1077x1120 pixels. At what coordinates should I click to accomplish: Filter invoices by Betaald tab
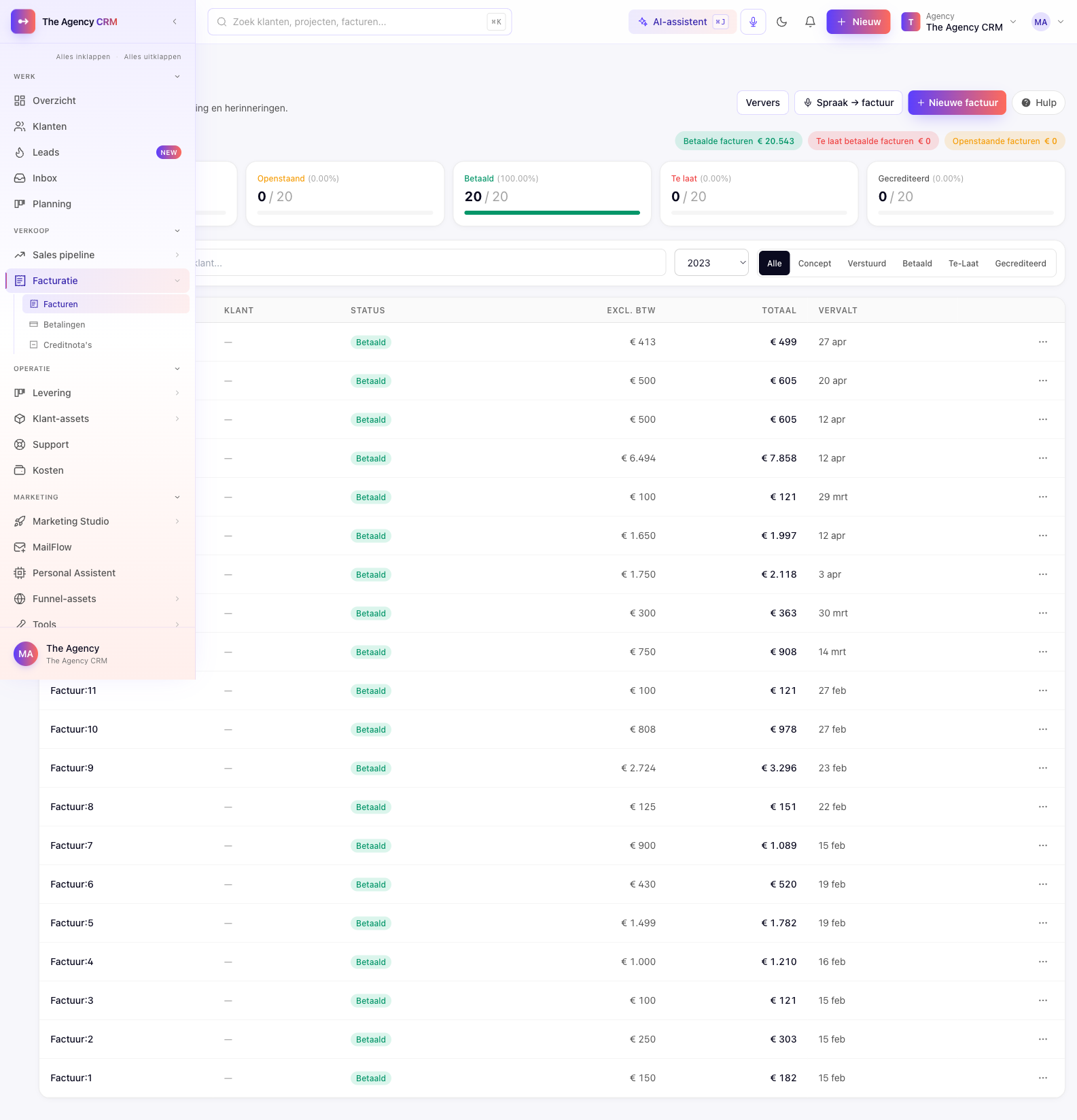coord(917,264)
